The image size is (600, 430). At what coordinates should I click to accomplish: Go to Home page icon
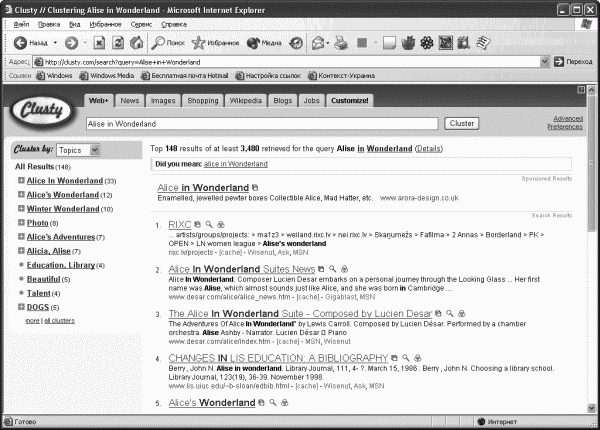(137, 43)
